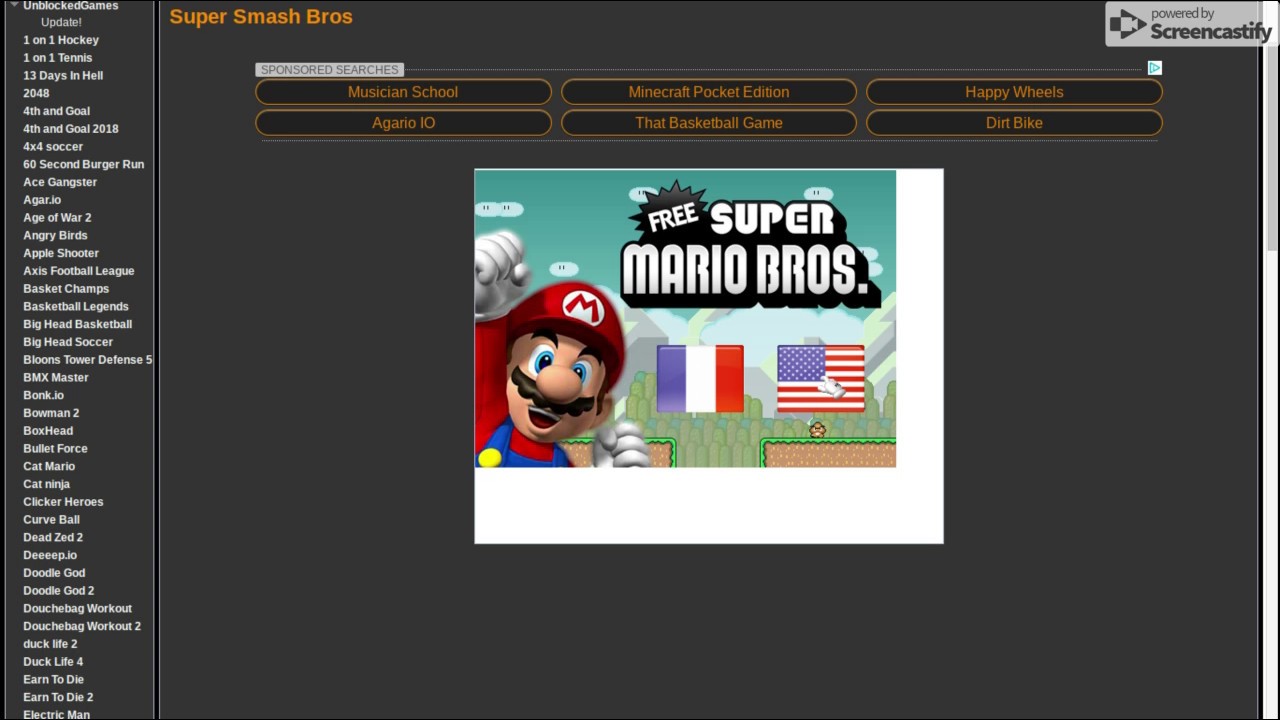The image size is (1280, 720).
Task: Open the Apple Shooter link
Action: click(x=61, y=253)
